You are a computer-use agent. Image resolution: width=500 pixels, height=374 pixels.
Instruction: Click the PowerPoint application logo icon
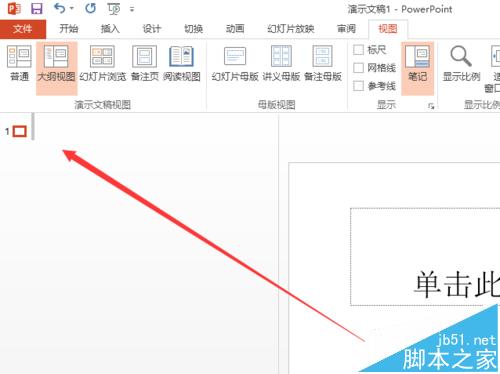pyautogui.click(x=14, y=8)
